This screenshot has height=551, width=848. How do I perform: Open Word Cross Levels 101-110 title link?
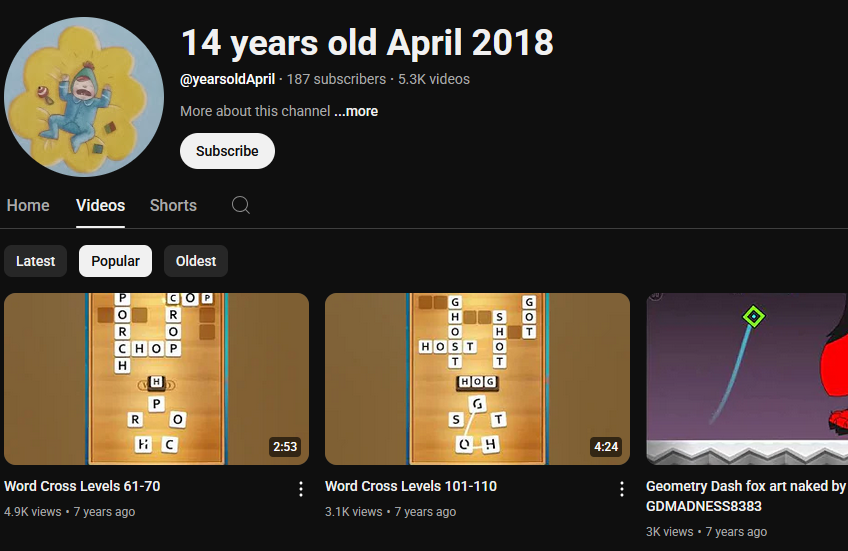pyautogui.click(x=411, y=486)
